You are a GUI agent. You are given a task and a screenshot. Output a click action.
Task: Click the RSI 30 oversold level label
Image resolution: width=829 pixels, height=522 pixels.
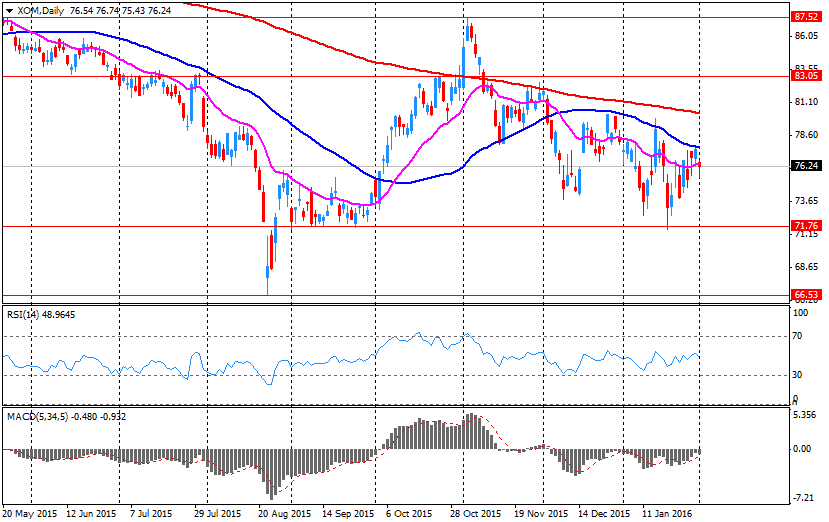797,375
